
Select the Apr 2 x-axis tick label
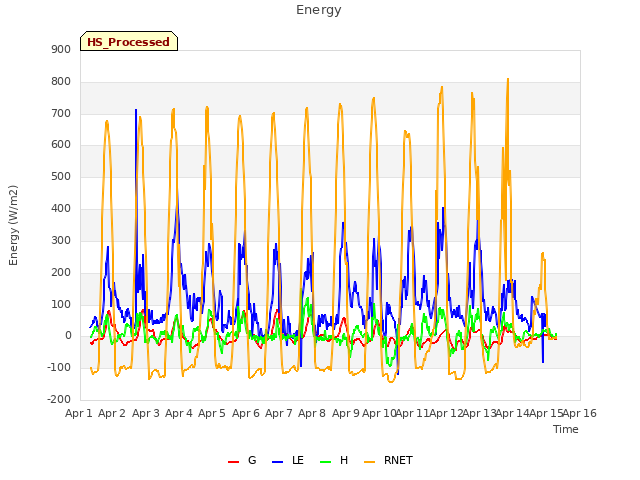point(112,413)
